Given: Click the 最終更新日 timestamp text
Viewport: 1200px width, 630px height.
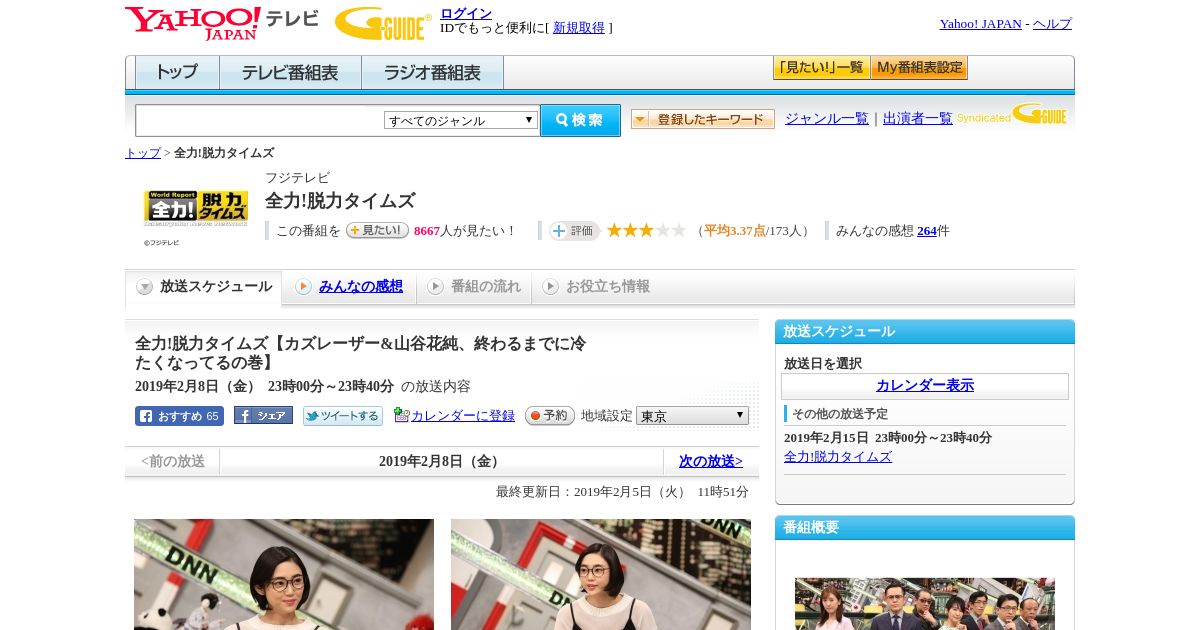Looking at the screenshot, I should click(622, 492).
